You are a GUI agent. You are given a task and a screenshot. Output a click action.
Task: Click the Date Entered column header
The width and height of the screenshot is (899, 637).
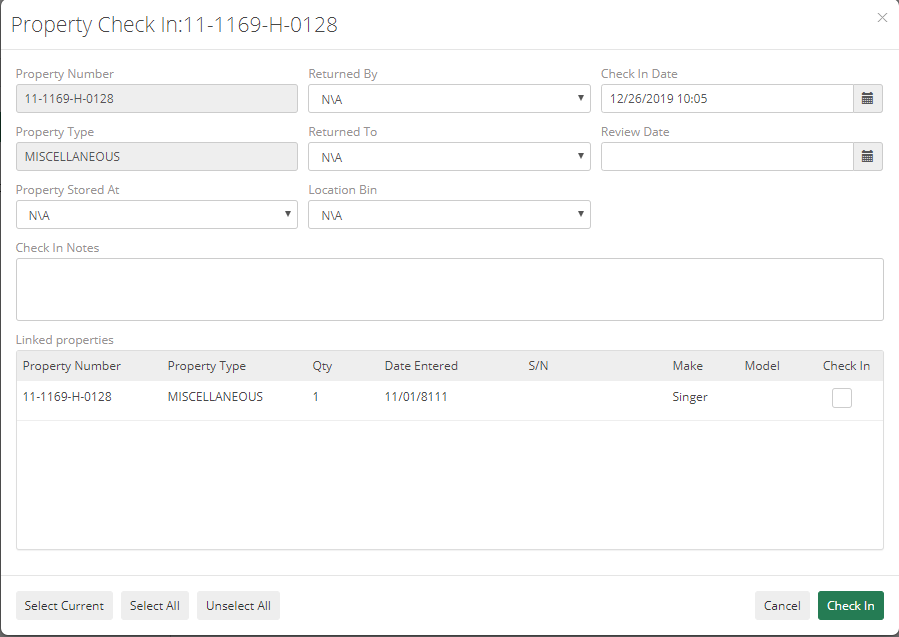pyautogui.click(x=421, y=366)
